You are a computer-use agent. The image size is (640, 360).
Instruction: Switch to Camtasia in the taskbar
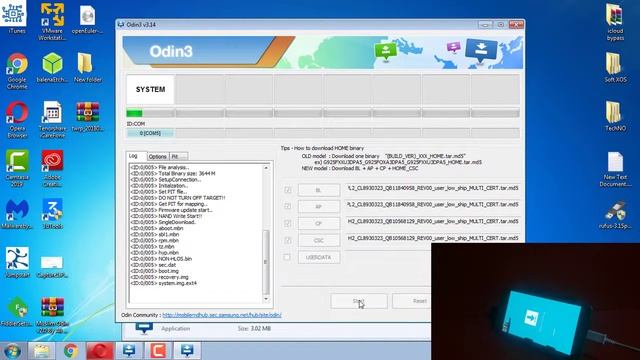[x=158, y=351]
